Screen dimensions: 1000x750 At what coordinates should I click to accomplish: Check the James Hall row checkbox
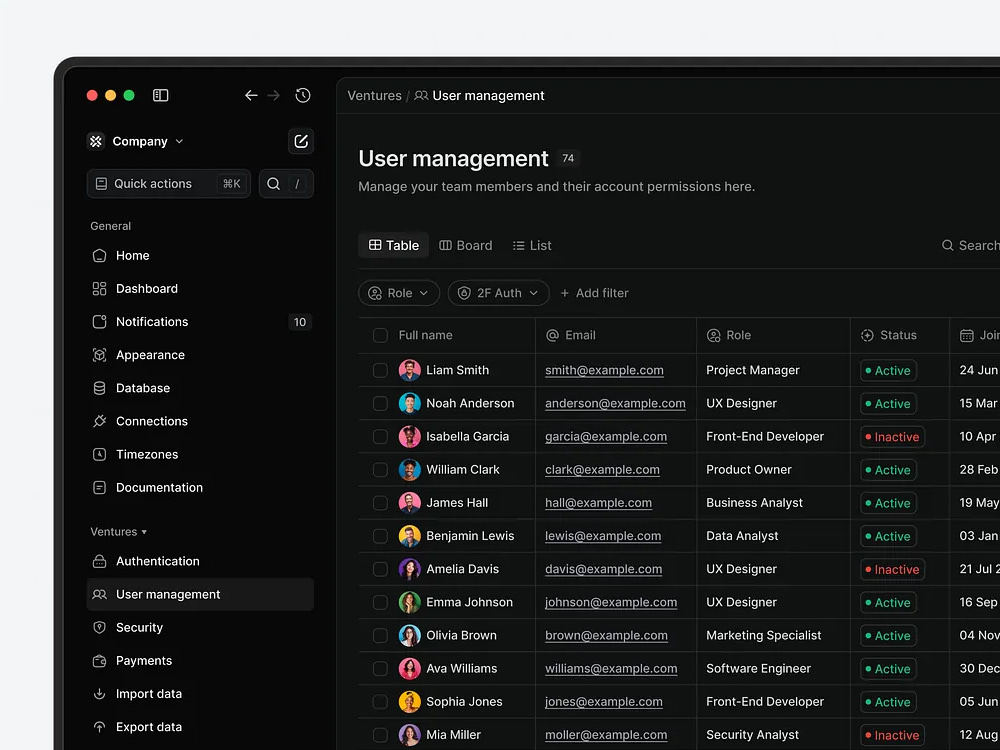coord(380,503)
